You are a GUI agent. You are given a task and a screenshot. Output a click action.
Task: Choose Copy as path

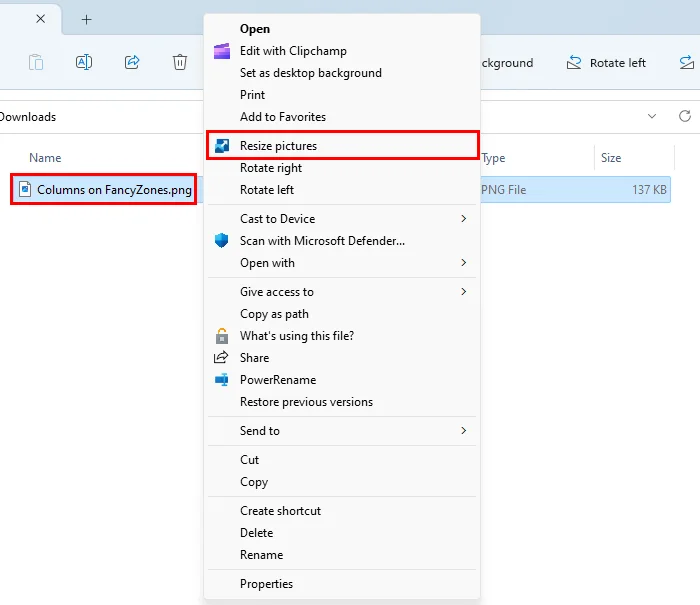(274, 314)
